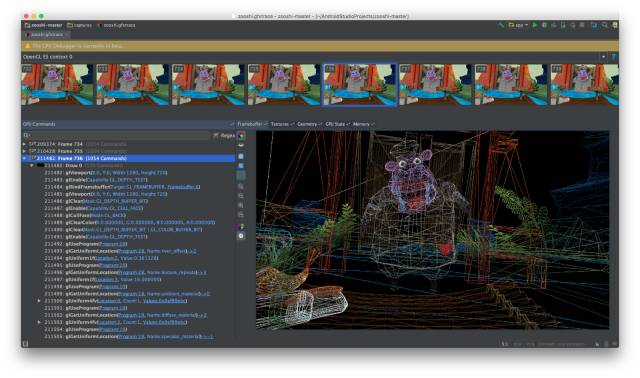Click the Make Project hammer icon
The image size is (640, 378).
pyautogui.click(x=501, y=25)
